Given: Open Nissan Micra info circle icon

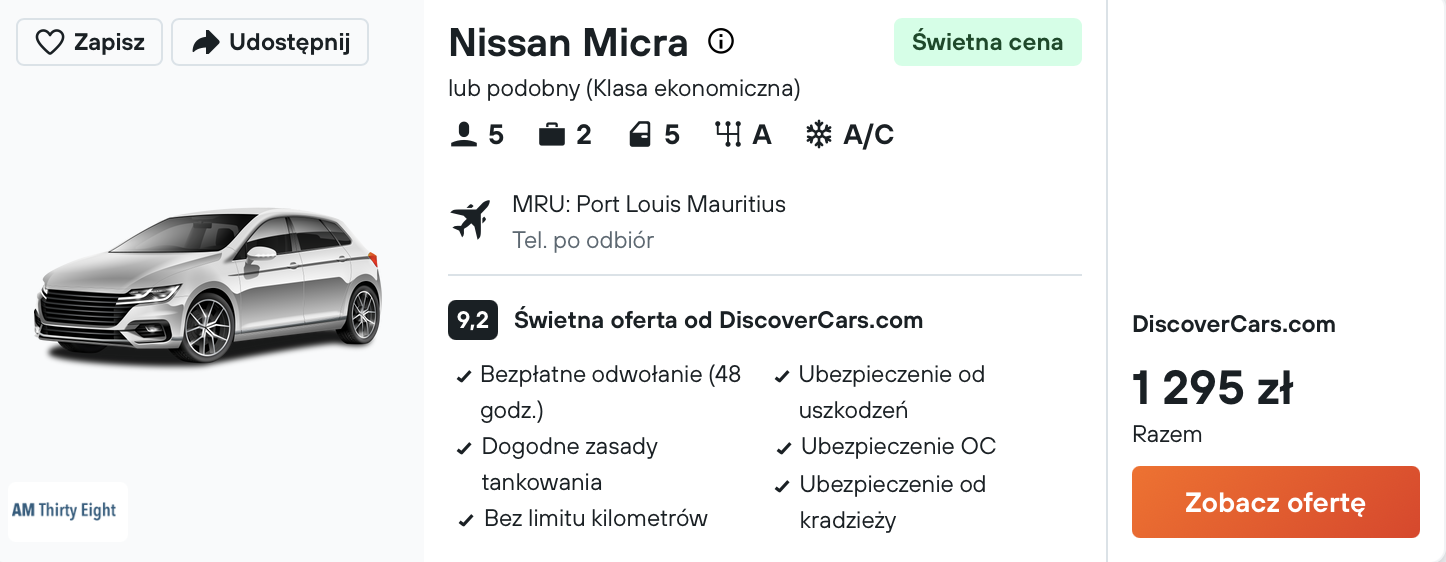Looking at the screenshot, I should tap(721, 41).
